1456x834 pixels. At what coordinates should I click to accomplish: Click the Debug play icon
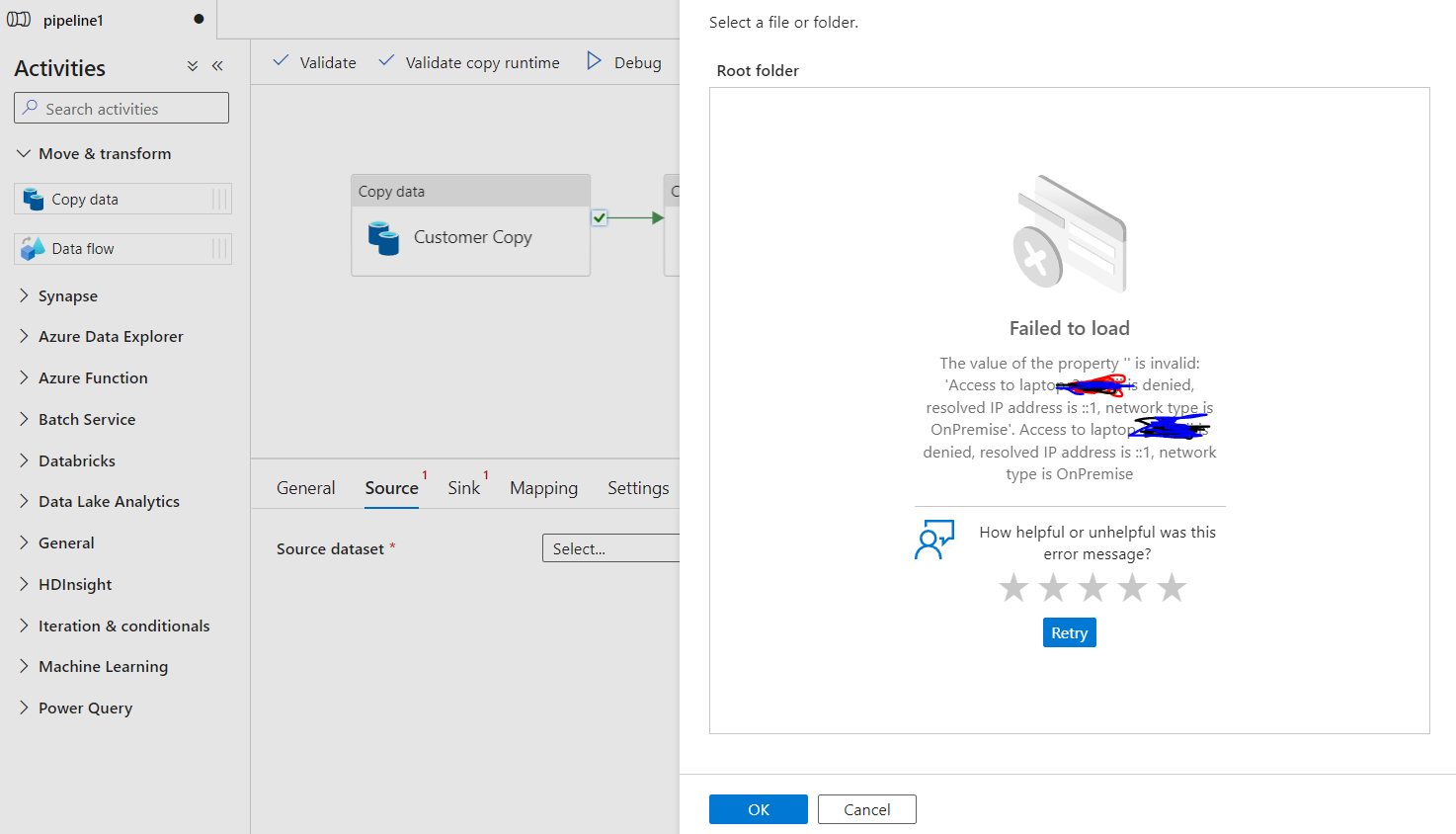tap(596, 61)
